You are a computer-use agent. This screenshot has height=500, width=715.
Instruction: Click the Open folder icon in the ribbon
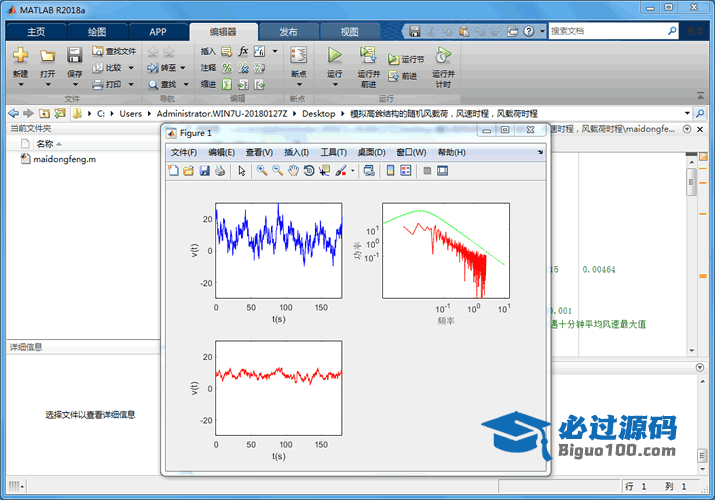47,56
